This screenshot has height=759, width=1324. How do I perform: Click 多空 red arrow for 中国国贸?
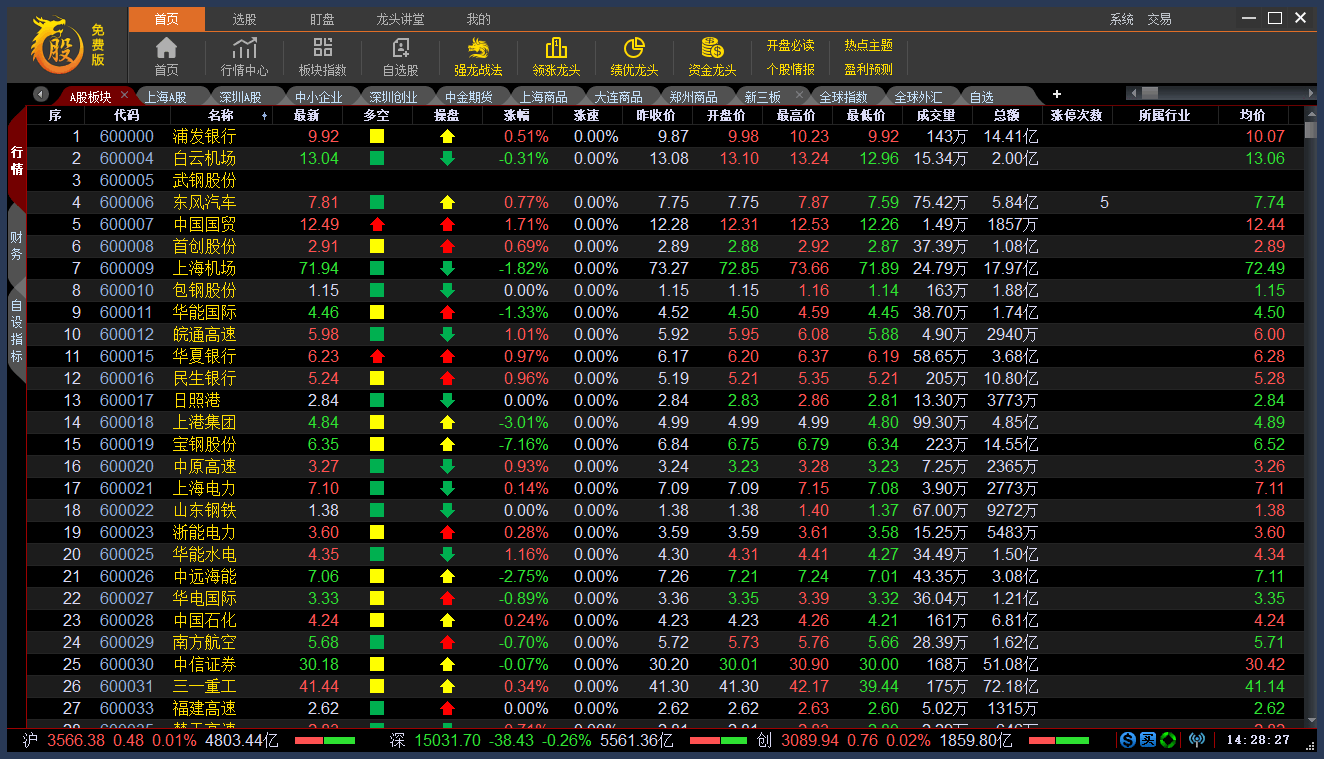377,224
